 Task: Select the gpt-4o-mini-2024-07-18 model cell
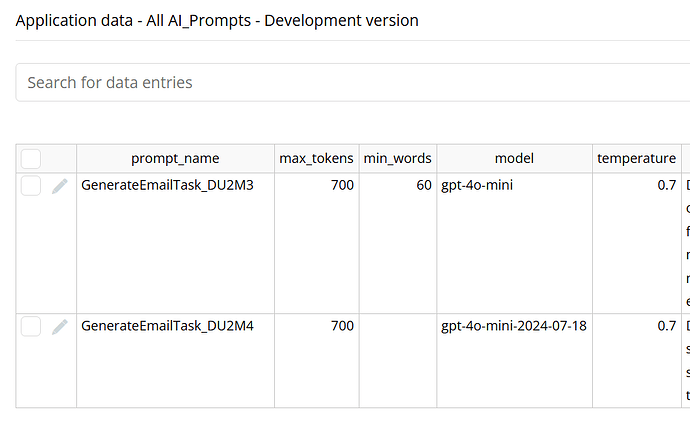pyautogui.click(x=514, y=327)
